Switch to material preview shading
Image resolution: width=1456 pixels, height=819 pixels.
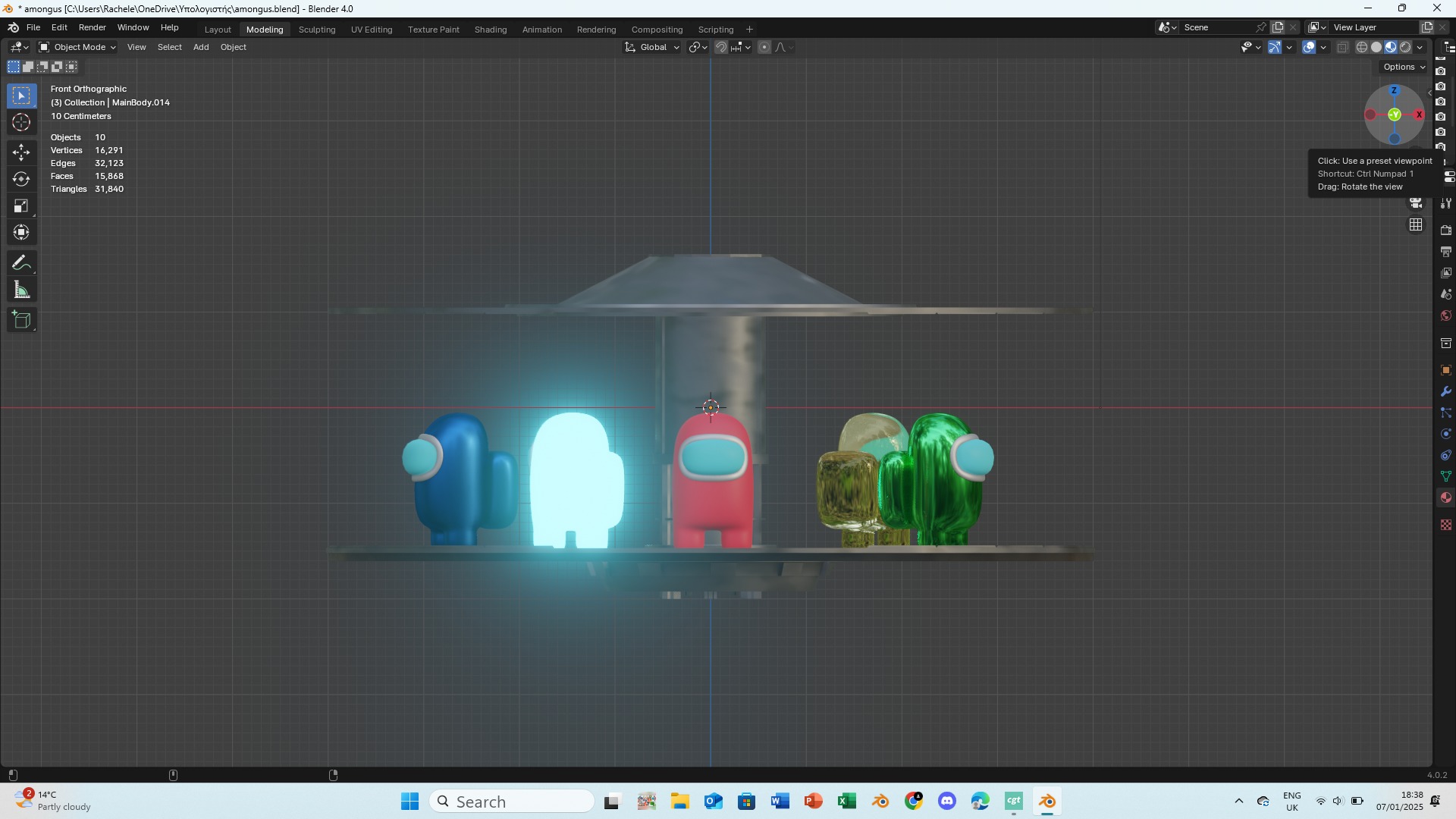coord(1391,47)
